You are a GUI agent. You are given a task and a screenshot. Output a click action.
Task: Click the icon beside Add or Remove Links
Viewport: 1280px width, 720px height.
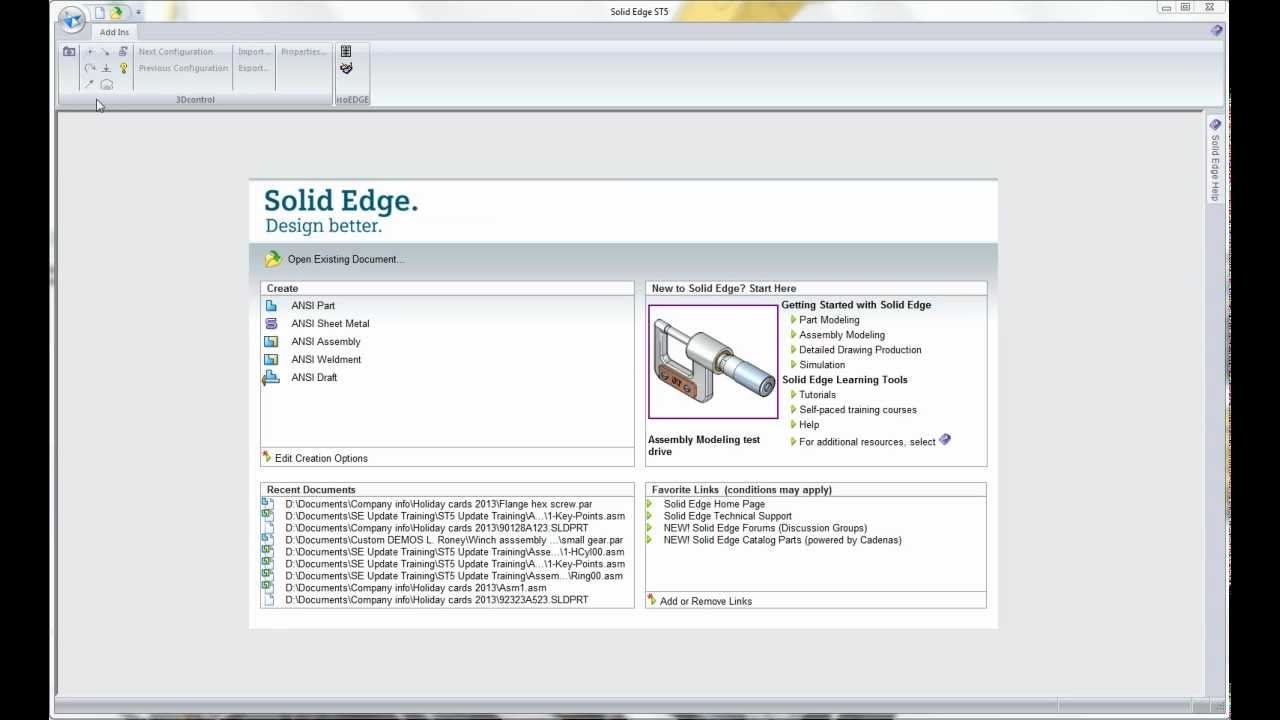coord(652,600)
